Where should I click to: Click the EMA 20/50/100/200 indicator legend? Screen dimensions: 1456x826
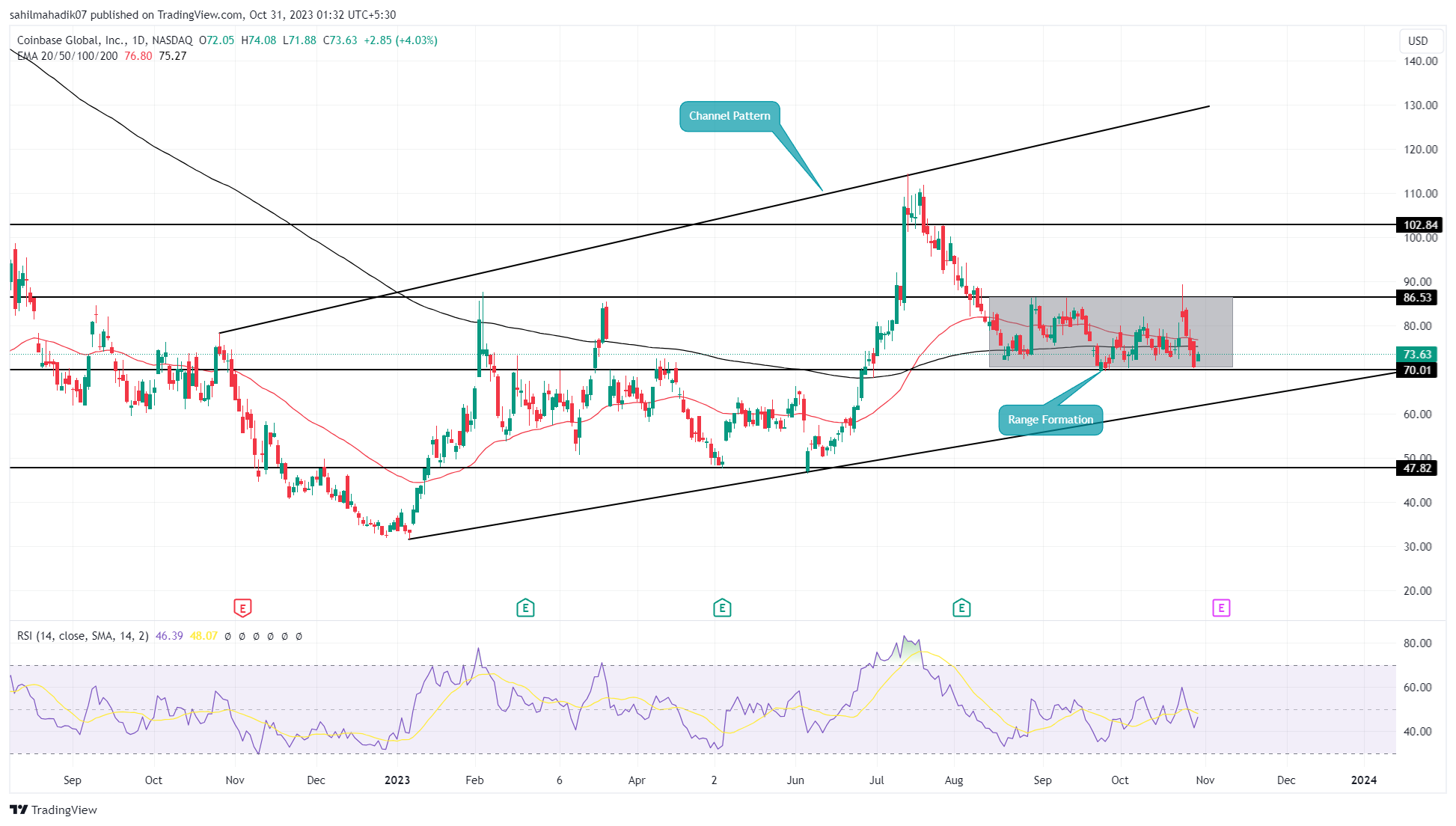pos(67,56)
